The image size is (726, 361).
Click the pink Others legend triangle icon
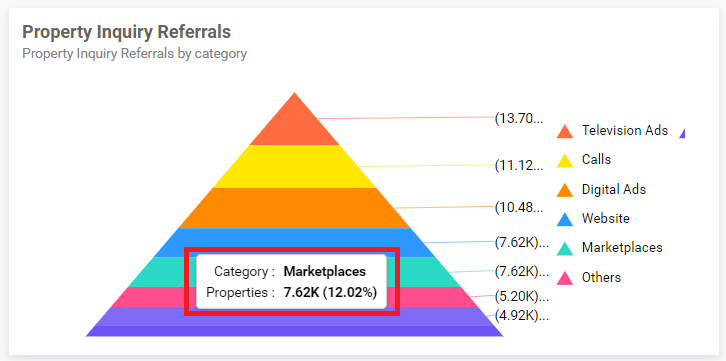(x=564, y=278)
